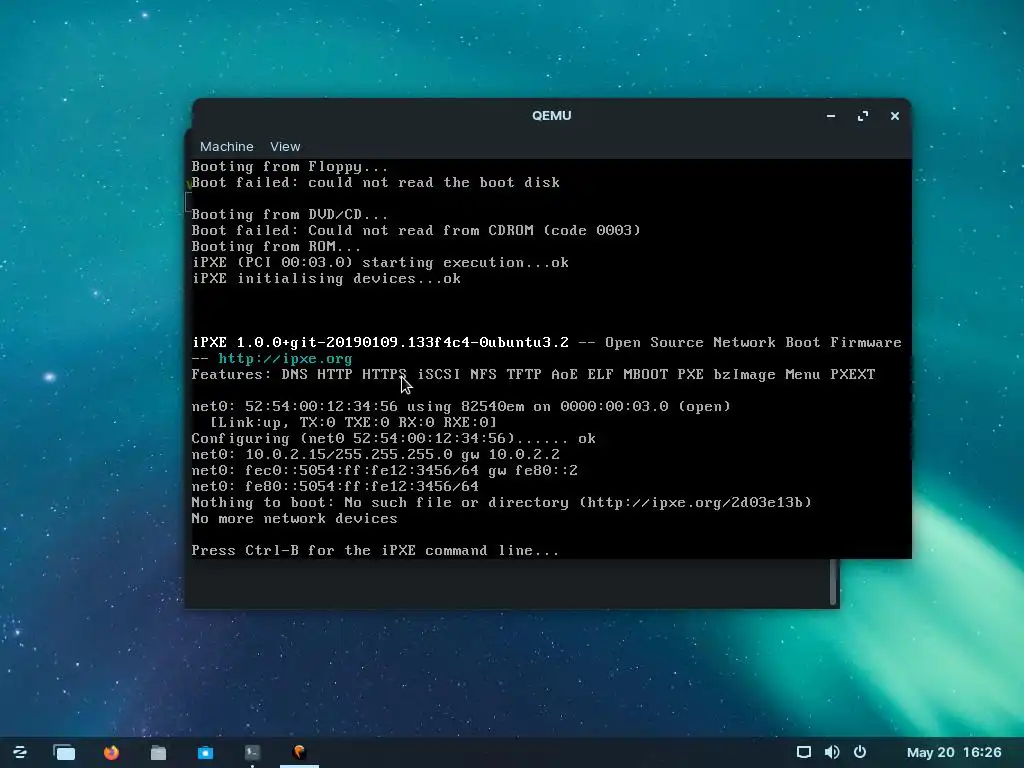1024x768 pixels.
Task: Click 'net0: 10.0.2.15/255.255.255.0' line
Action: tap(375, 455)
